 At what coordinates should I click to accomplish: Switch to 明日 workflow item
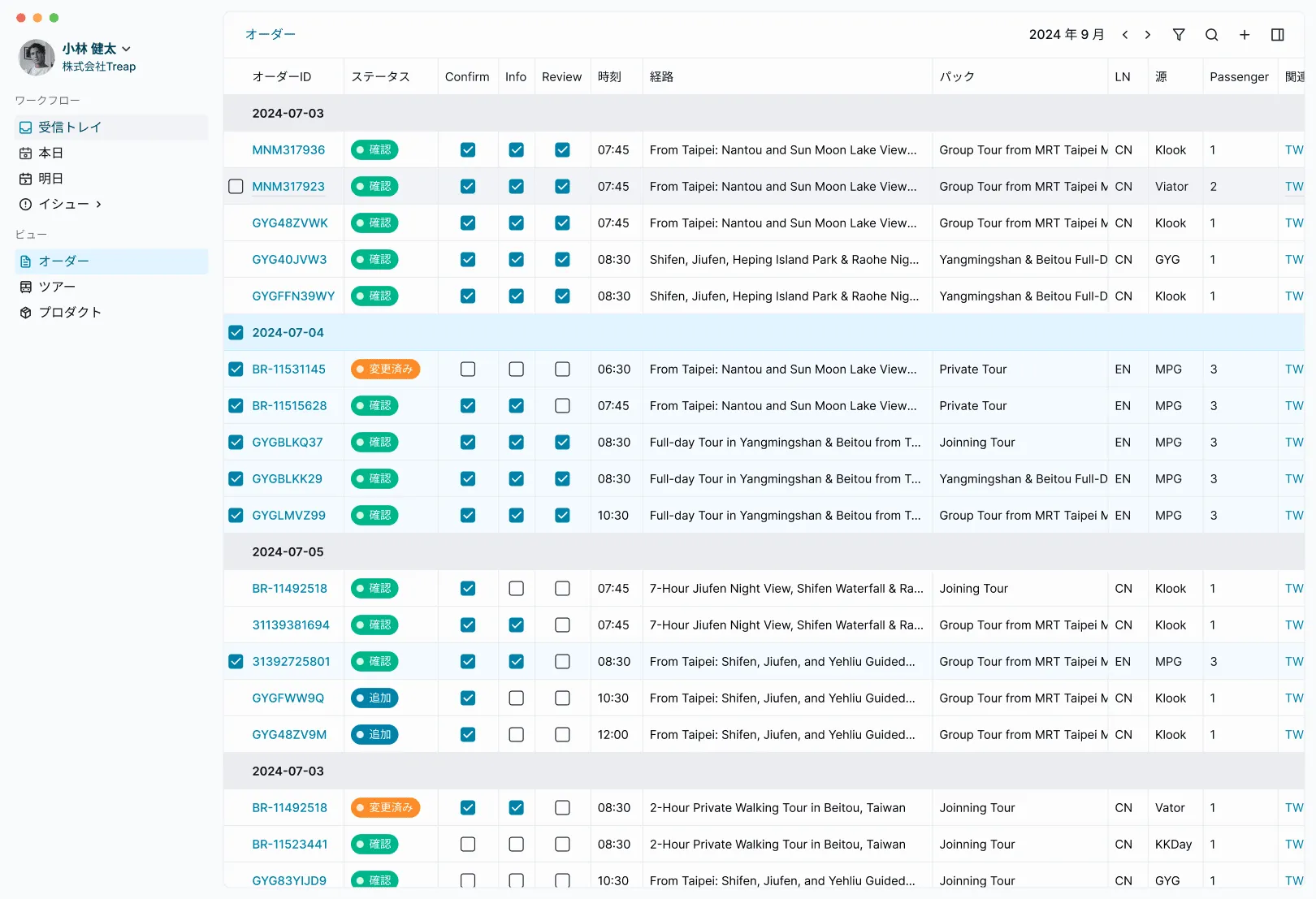(50, 179)
